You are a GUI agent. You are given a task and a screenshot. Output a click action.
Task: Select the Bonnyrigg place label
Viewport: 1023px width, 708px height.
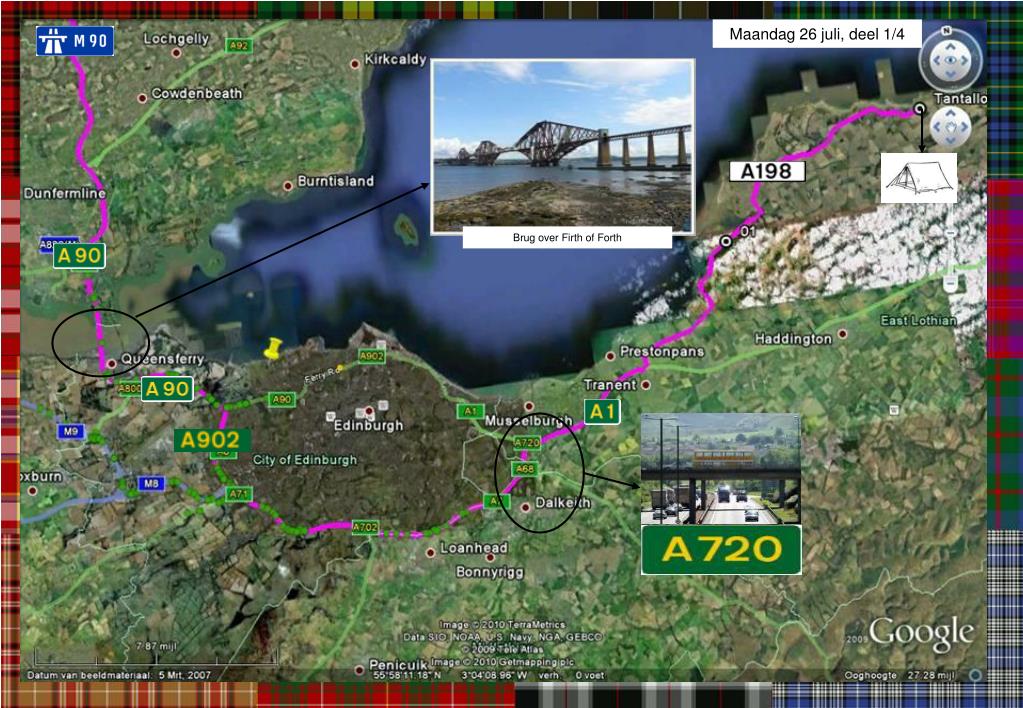tap(489, 572)
